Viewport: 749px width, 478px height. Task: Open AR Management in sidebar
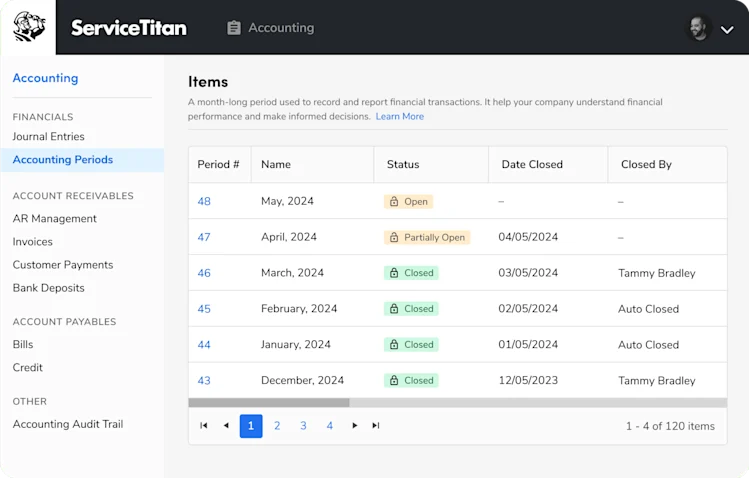54,219
